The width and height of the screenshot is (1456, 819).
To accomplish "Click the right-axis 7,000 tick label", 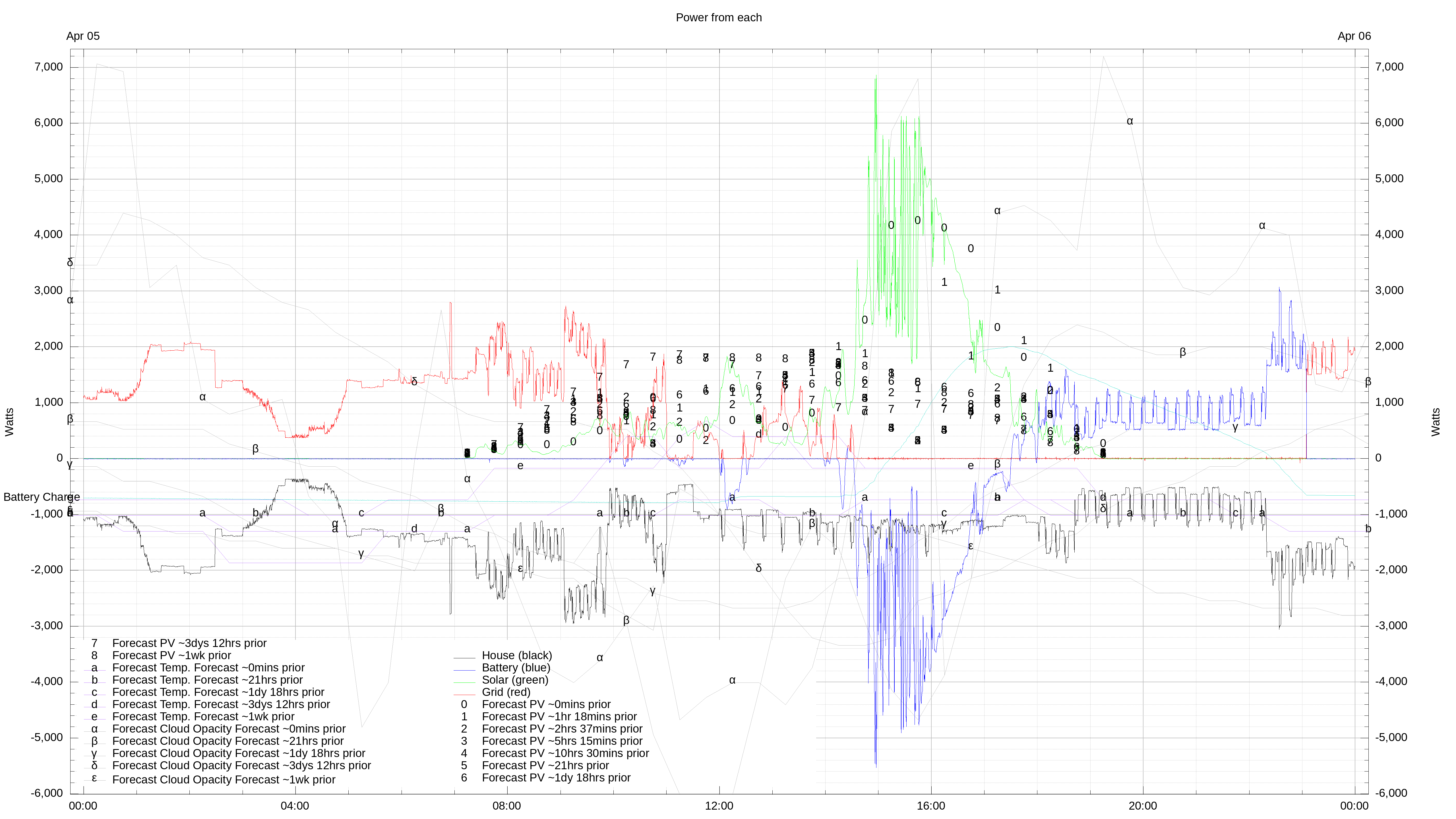I will pos(1390,67).
